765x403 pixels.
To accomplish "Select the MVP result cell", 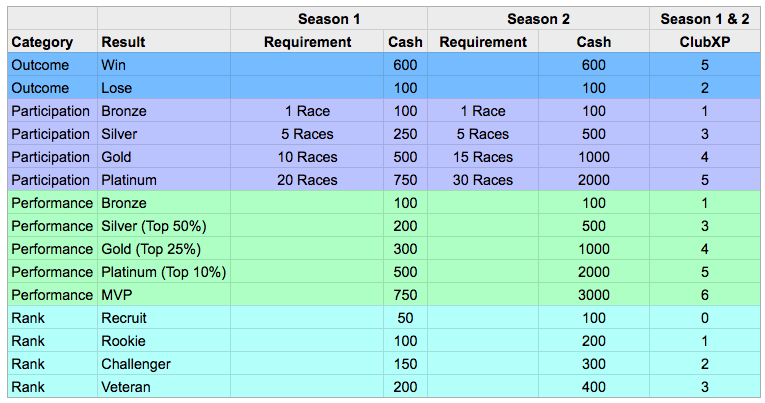I will click(117, 295).
